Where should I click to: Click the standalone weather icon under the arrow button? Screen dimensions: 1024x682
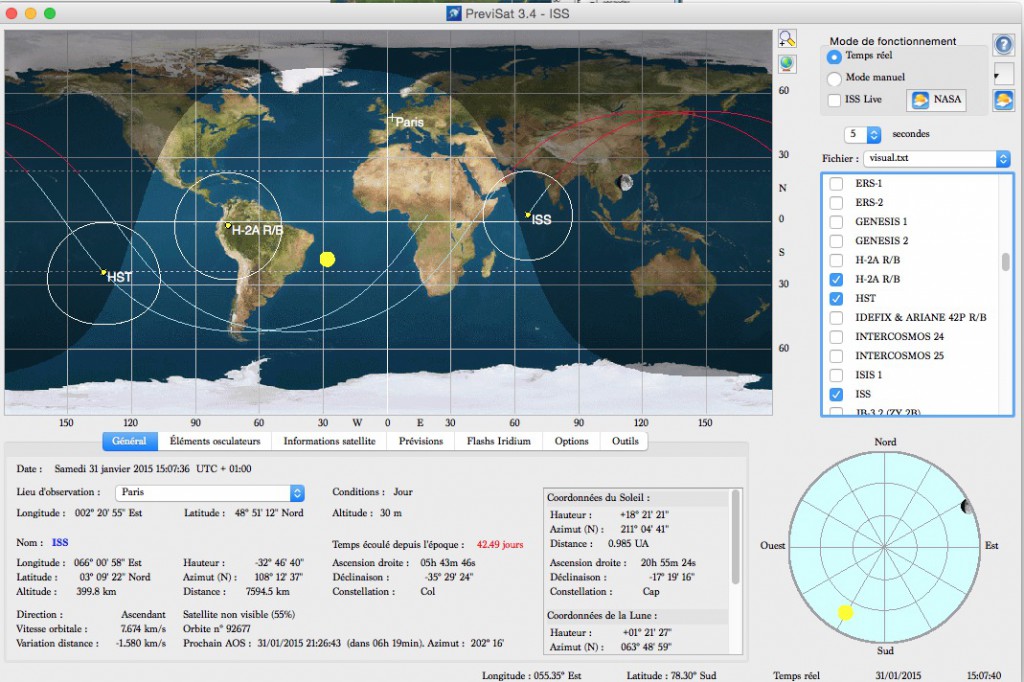[1003, 100]
